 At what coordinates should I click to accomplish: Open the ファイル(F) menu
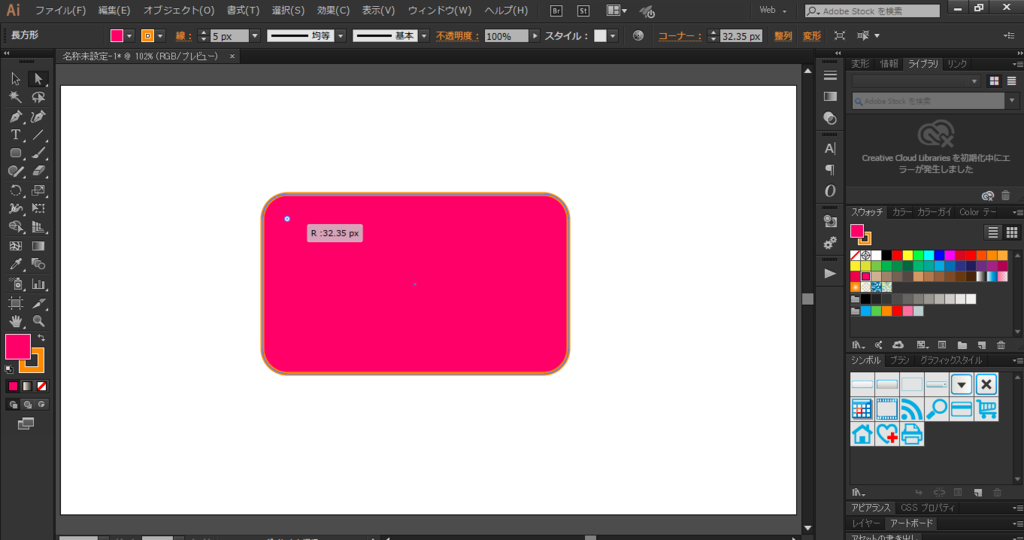tap(60, 10)
